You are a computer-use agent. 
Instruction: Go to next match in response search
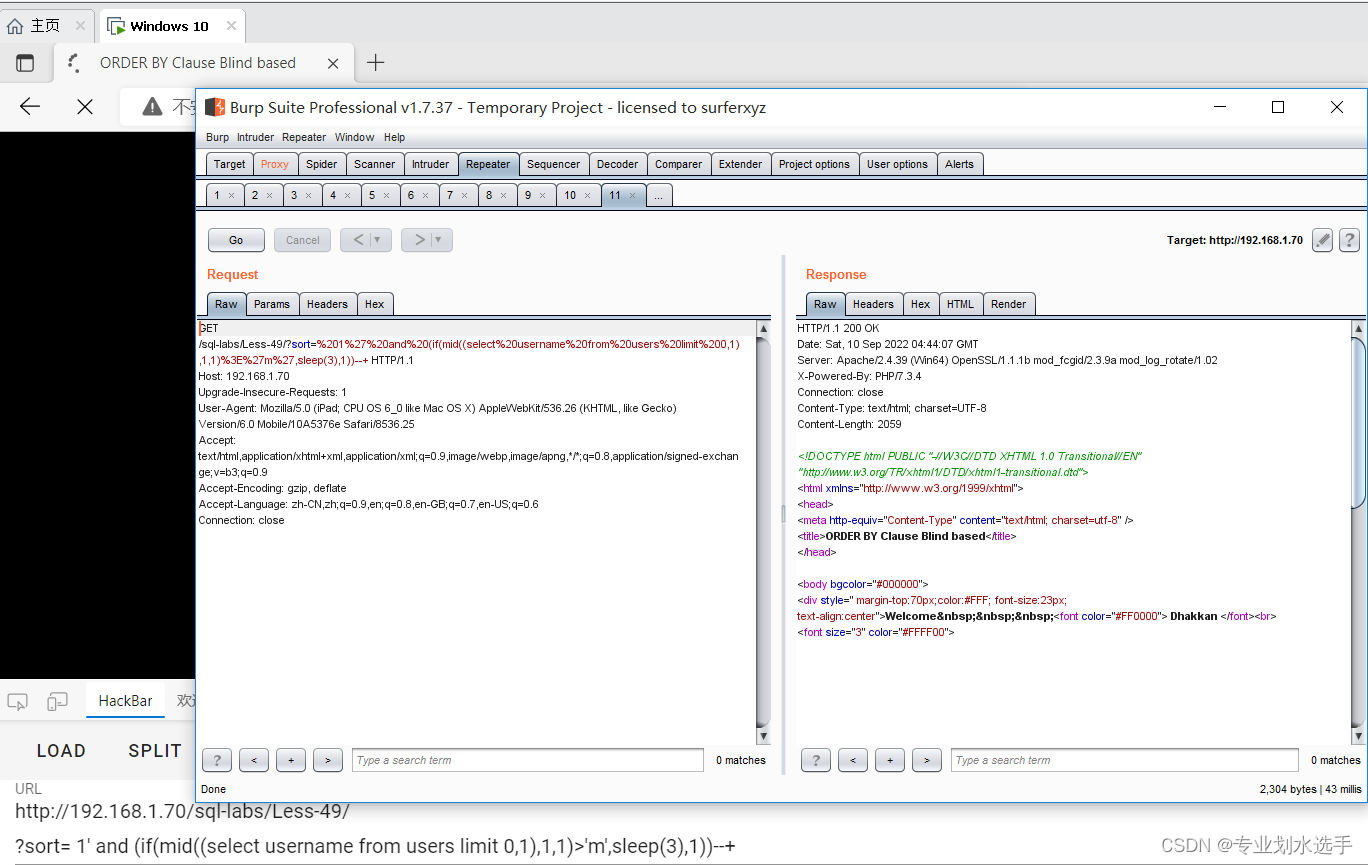(x=927, y=760)
